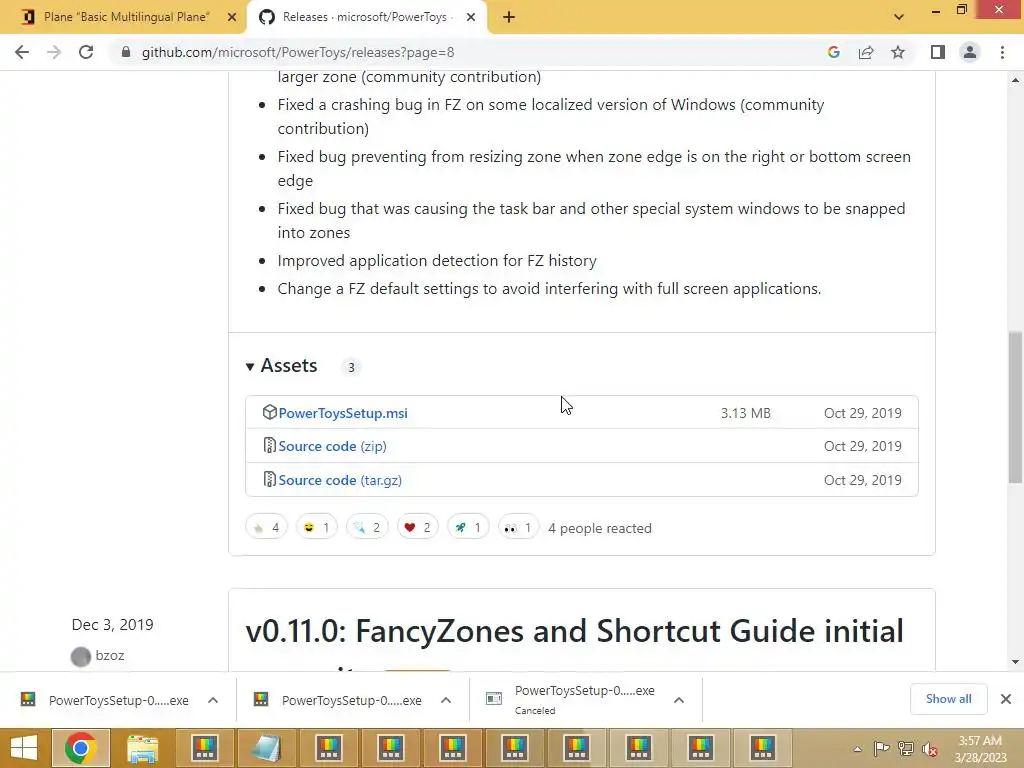Expand options for canceled PowerToysSetup download

pos(679,700)
